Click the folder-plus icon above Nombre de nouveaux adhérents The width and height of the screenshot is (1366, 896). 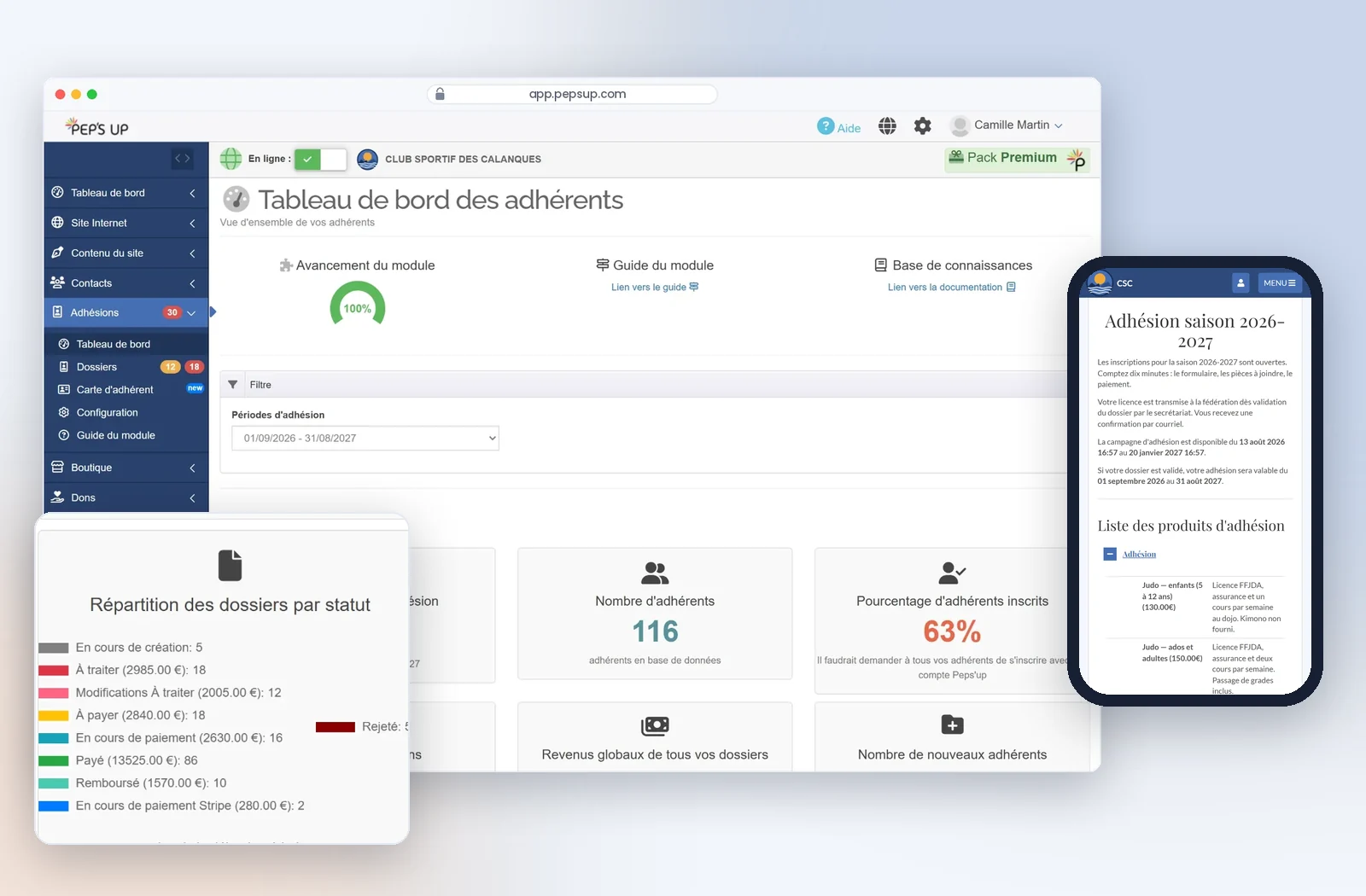pos(952,725)
